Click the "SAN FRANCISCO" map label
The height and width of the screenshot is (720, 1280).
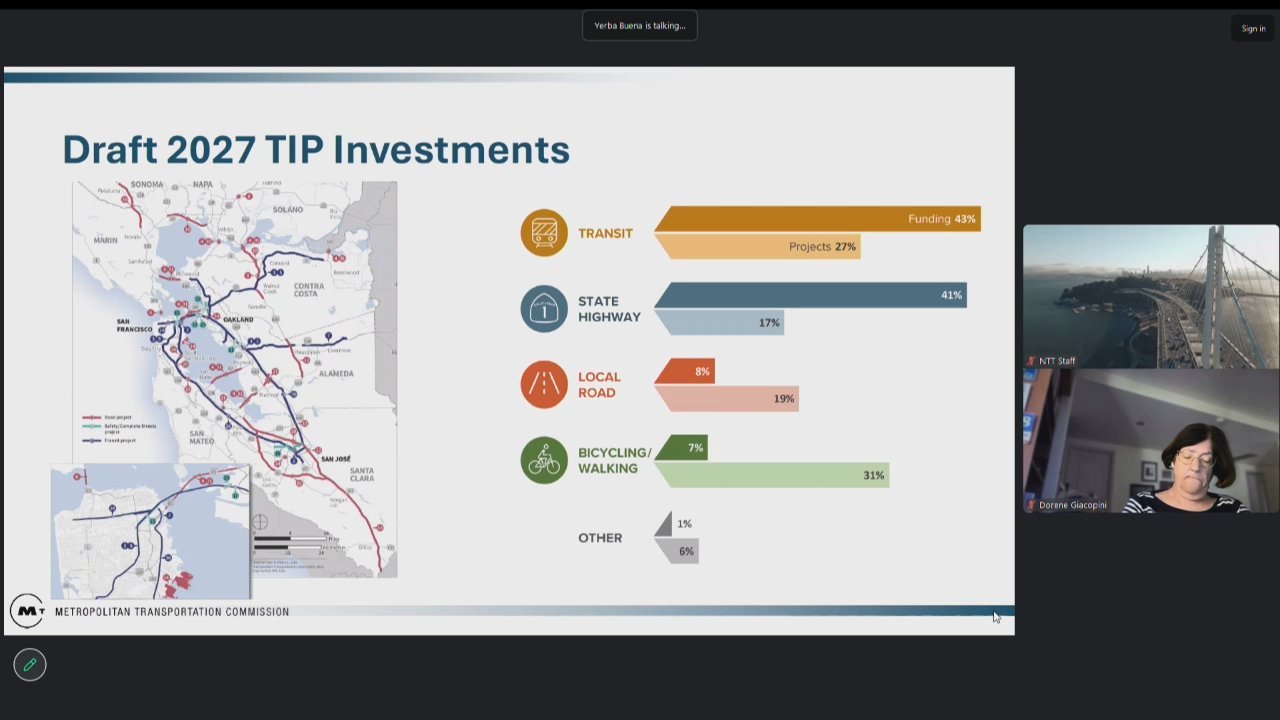[134, 326]
